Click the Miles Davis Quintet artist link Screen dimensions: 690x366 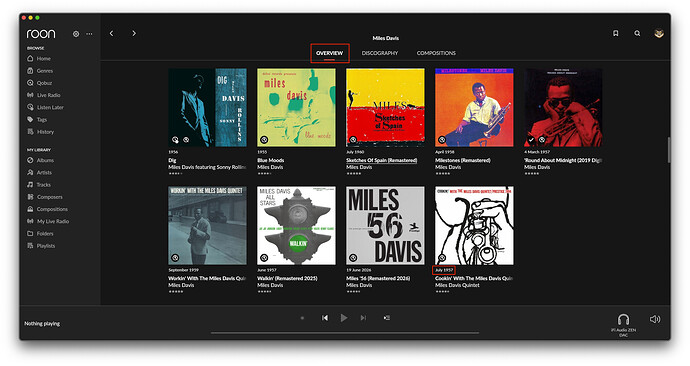(x=457, y=285)
